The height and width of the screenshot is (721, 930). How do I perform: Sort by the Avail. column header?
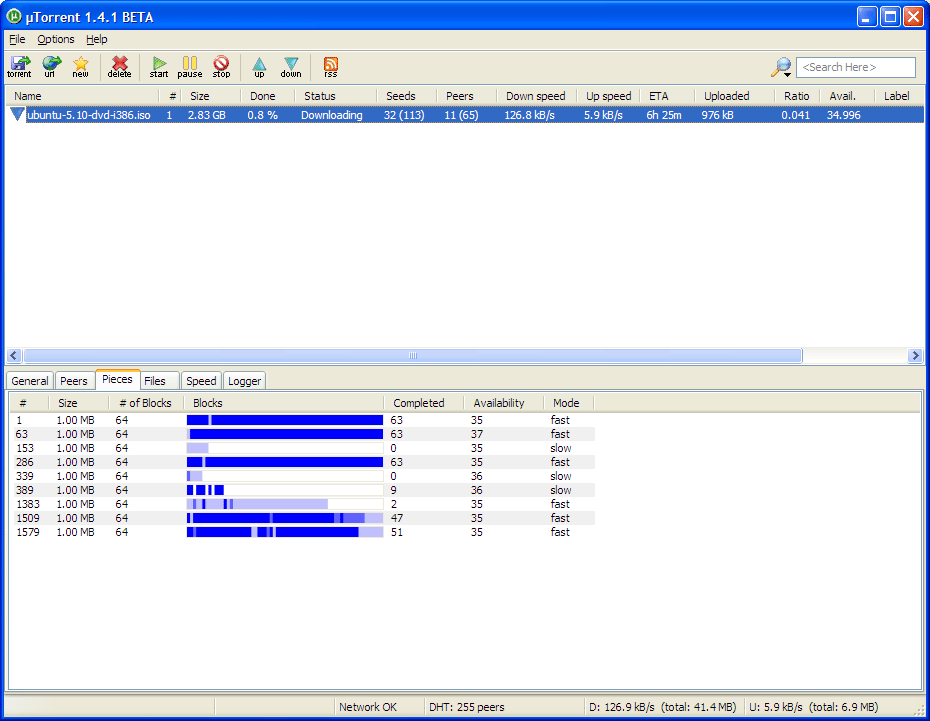click(847, 95)
